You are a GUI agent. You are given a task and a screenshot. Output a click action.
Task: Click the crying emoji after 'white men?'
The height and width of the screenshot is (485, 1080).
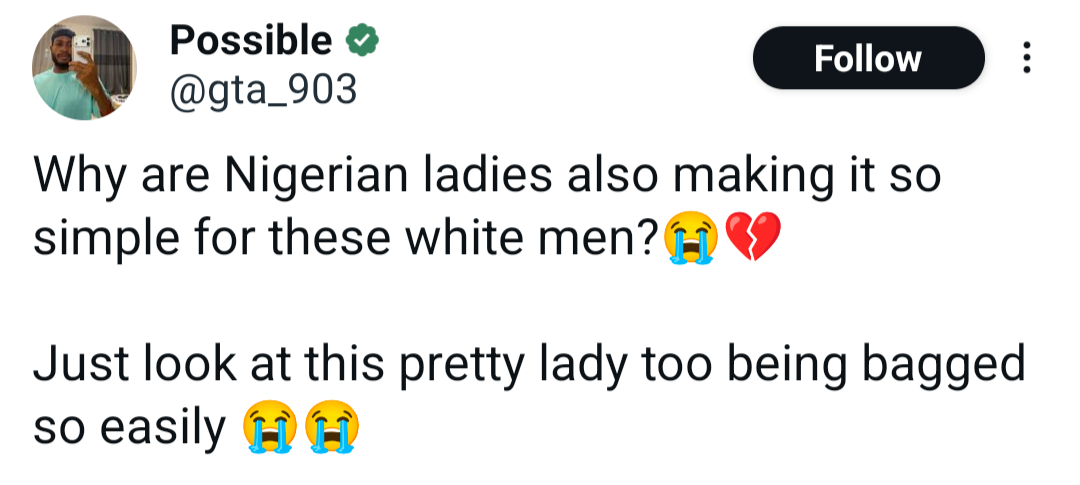click(x=691, y=240)
